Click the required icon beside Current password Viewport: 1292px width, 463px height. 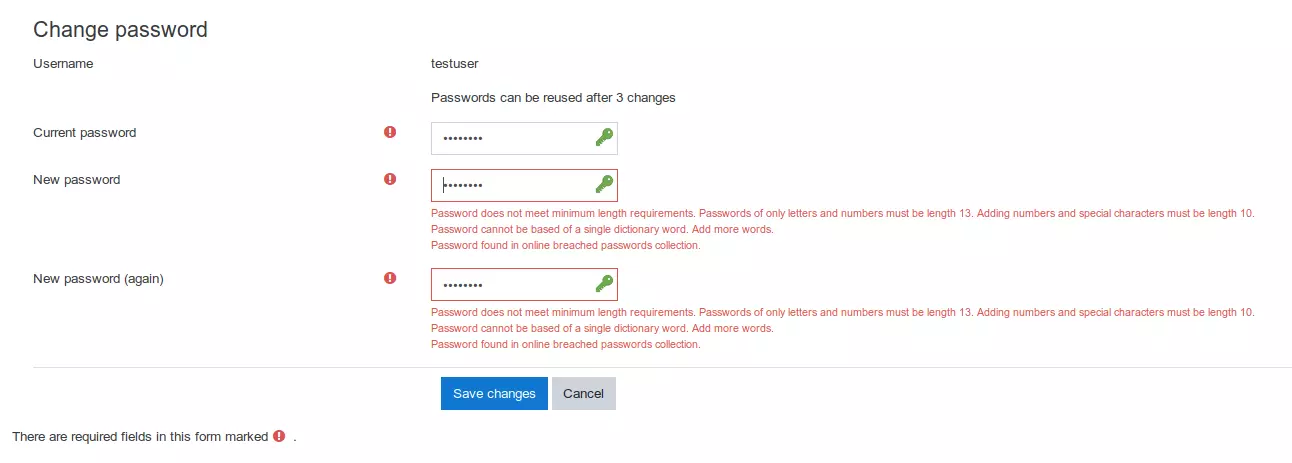[390, 132]
